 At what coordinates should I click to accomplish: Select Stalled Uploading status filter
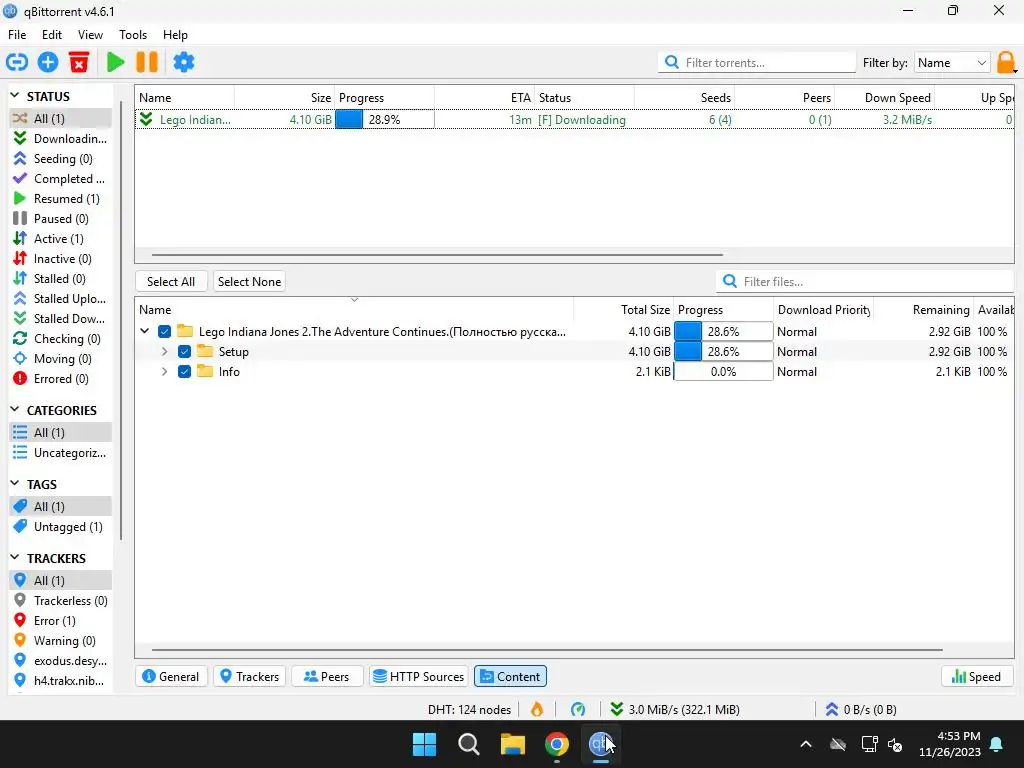(60, 299)
